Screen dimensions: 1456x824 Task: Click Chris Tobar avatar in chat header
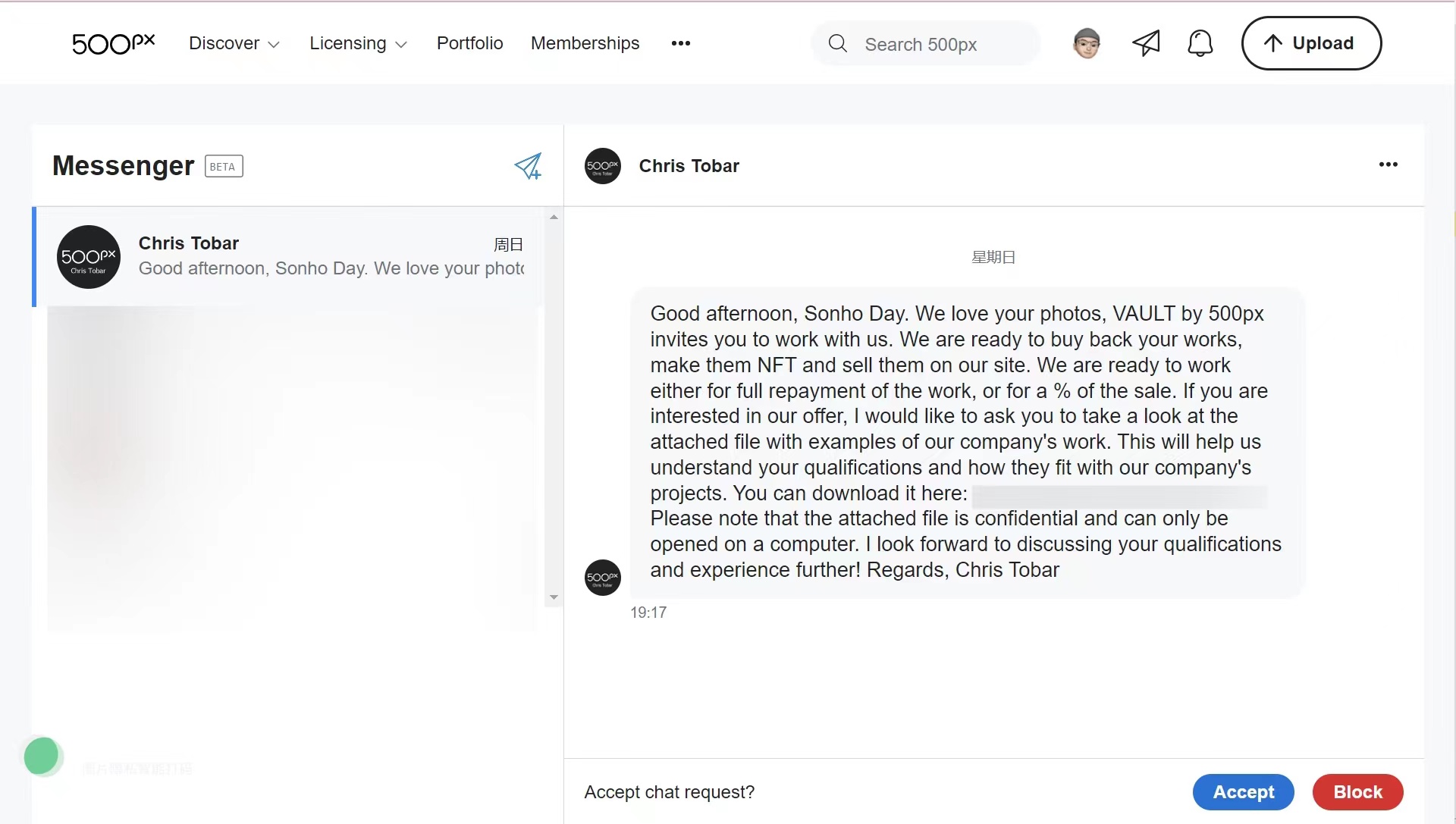click(x=603, y=166)
